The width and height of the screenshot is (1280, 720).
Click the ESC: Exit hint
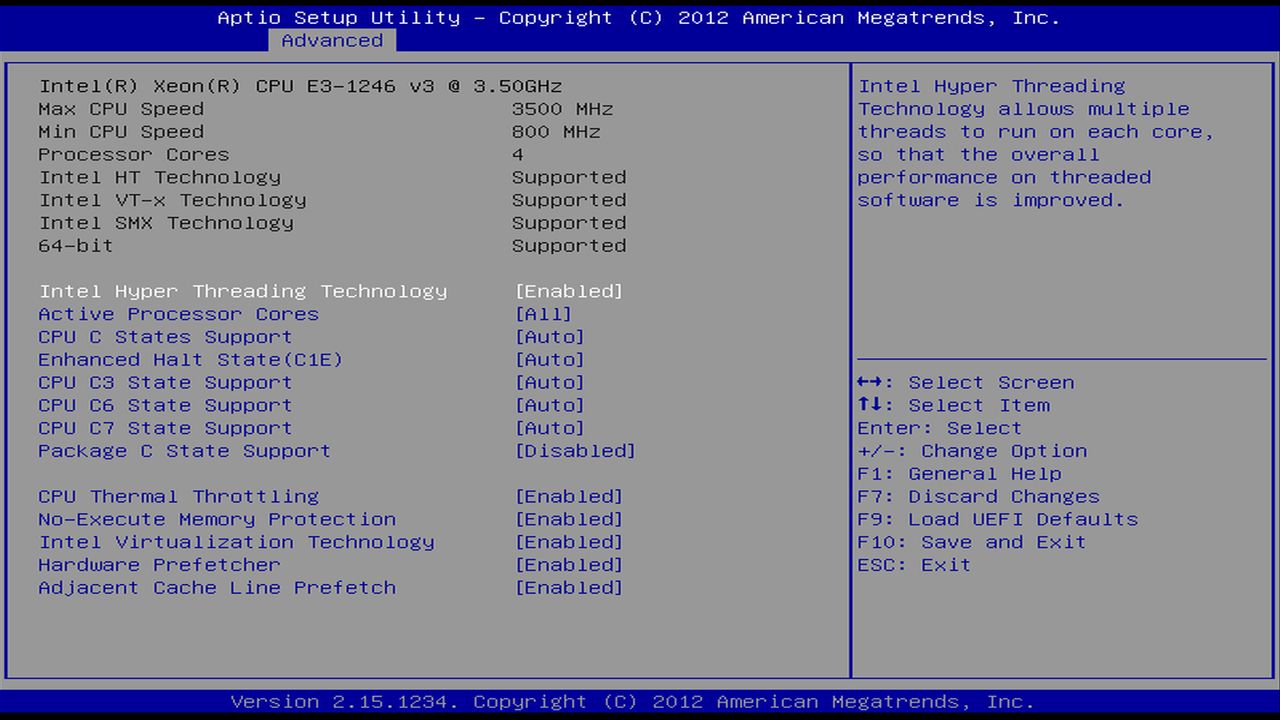915,565
